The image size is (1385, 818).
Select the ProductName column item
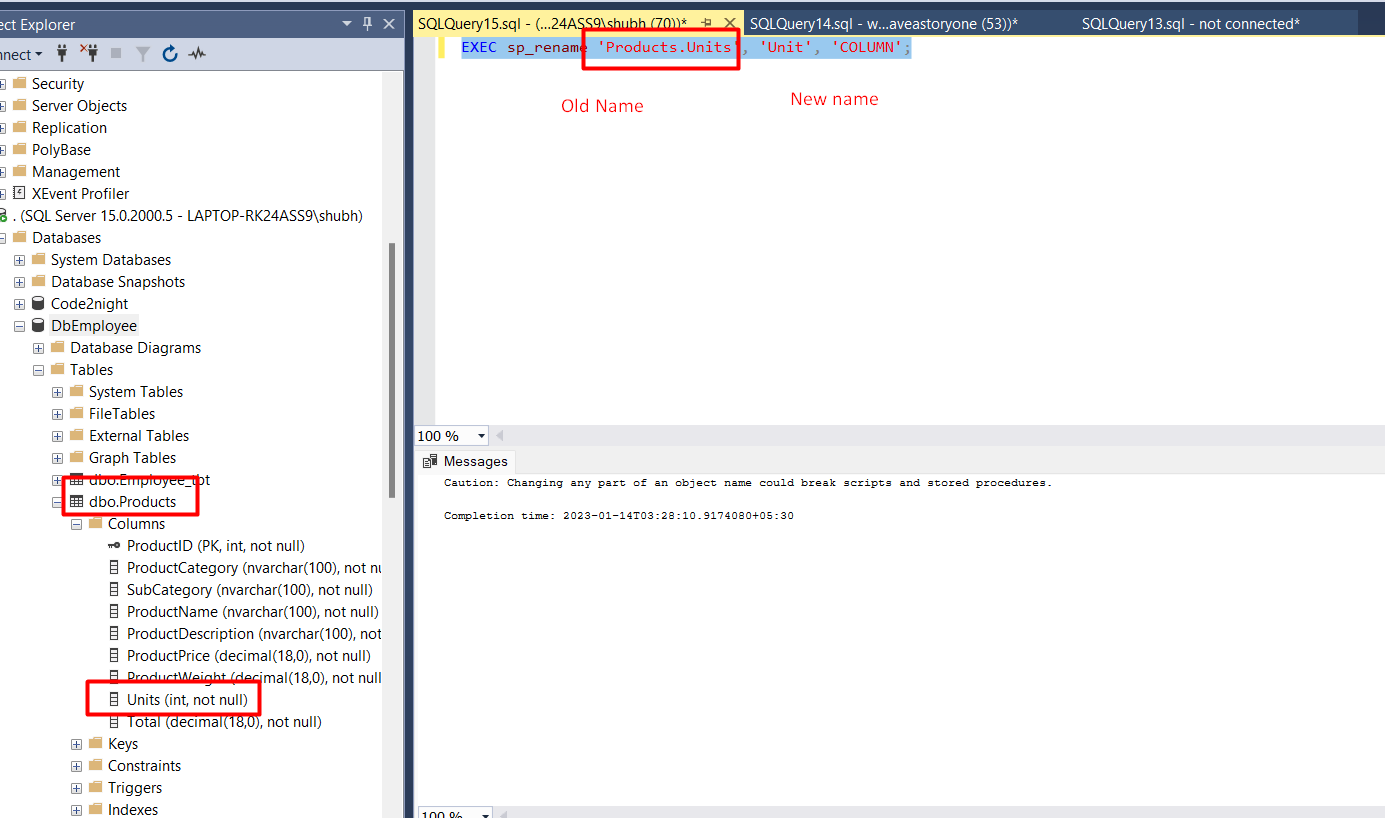(252, 612)
